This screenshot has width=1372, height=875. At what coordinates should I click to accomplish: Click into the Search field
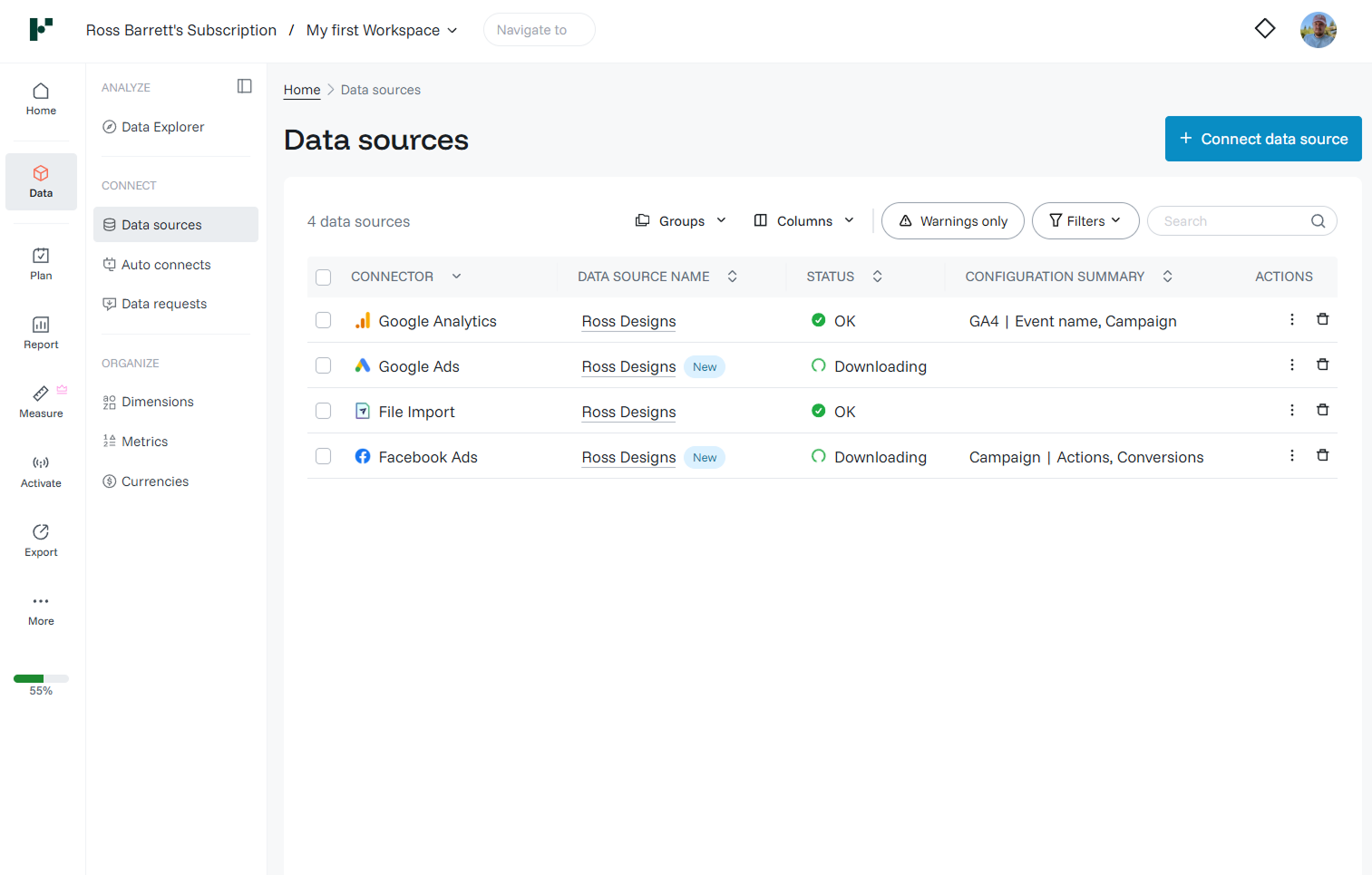[1241, 221]
